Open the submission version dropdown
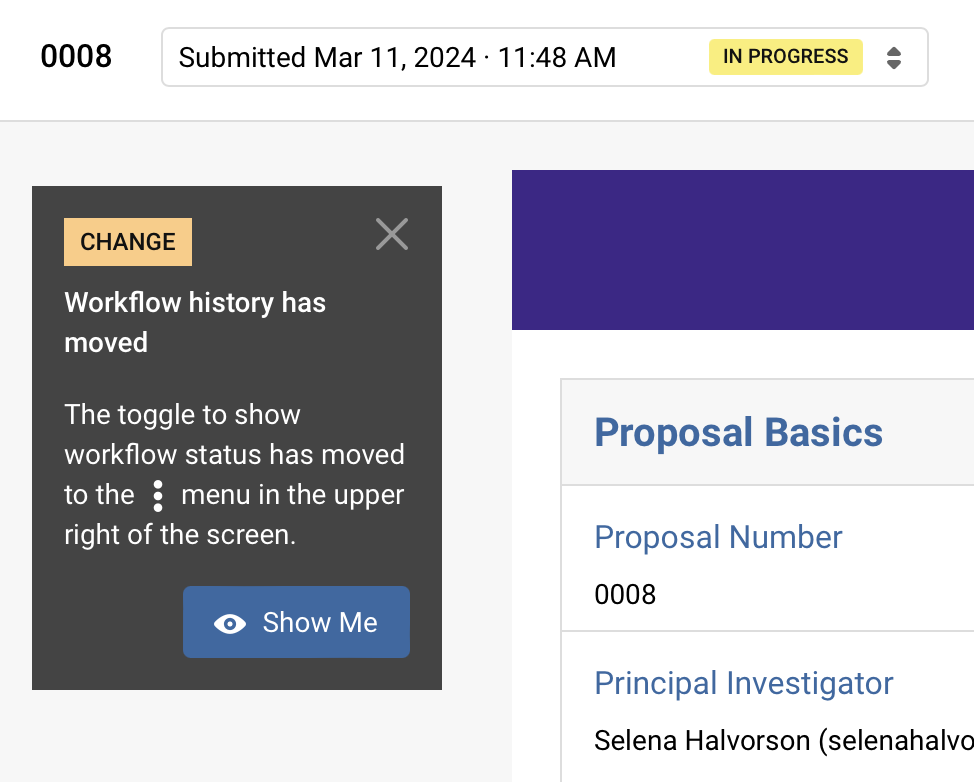 click(545, 57)
